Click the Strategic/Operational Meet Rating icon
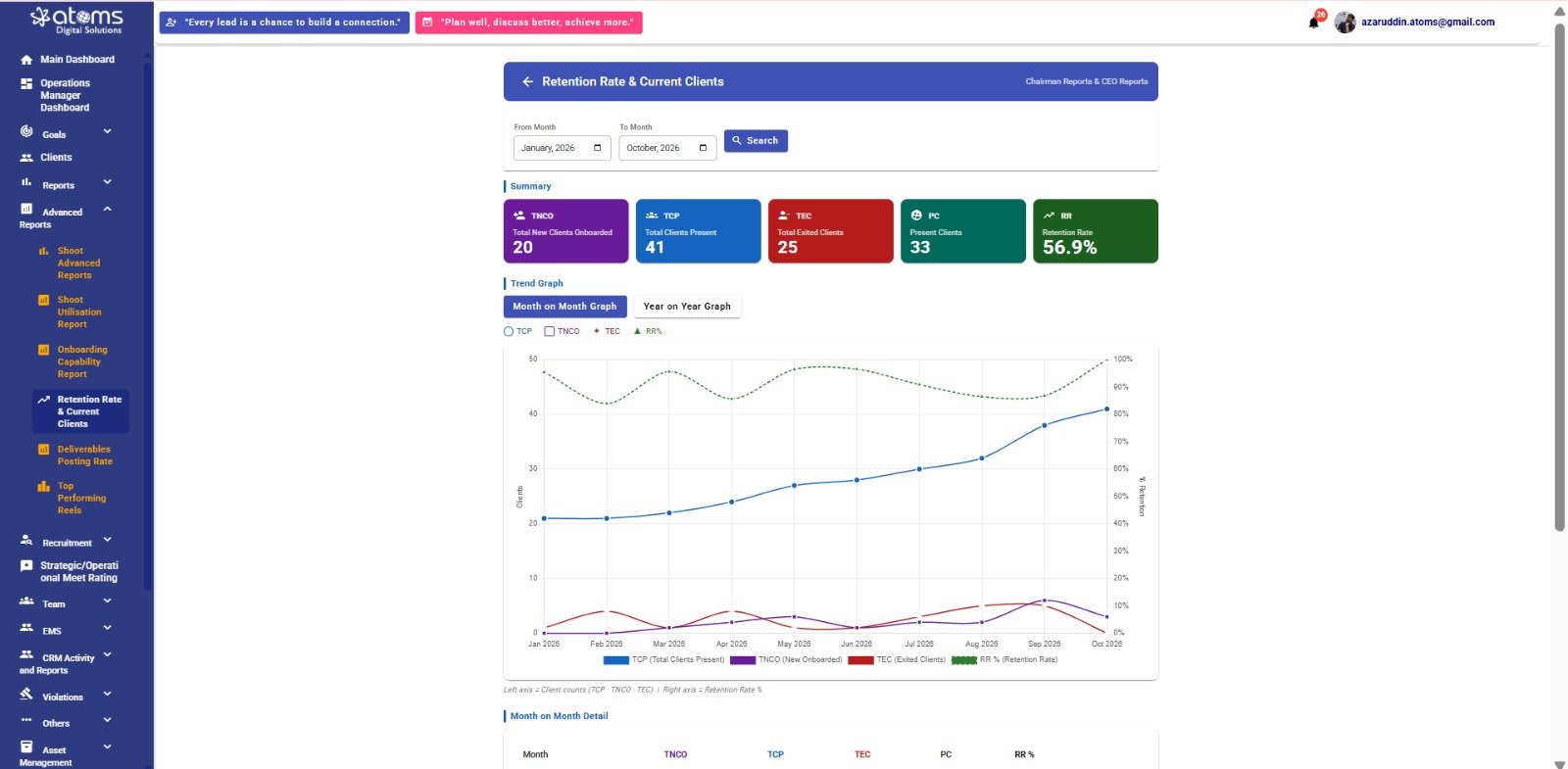 click(x=26, y=566)
